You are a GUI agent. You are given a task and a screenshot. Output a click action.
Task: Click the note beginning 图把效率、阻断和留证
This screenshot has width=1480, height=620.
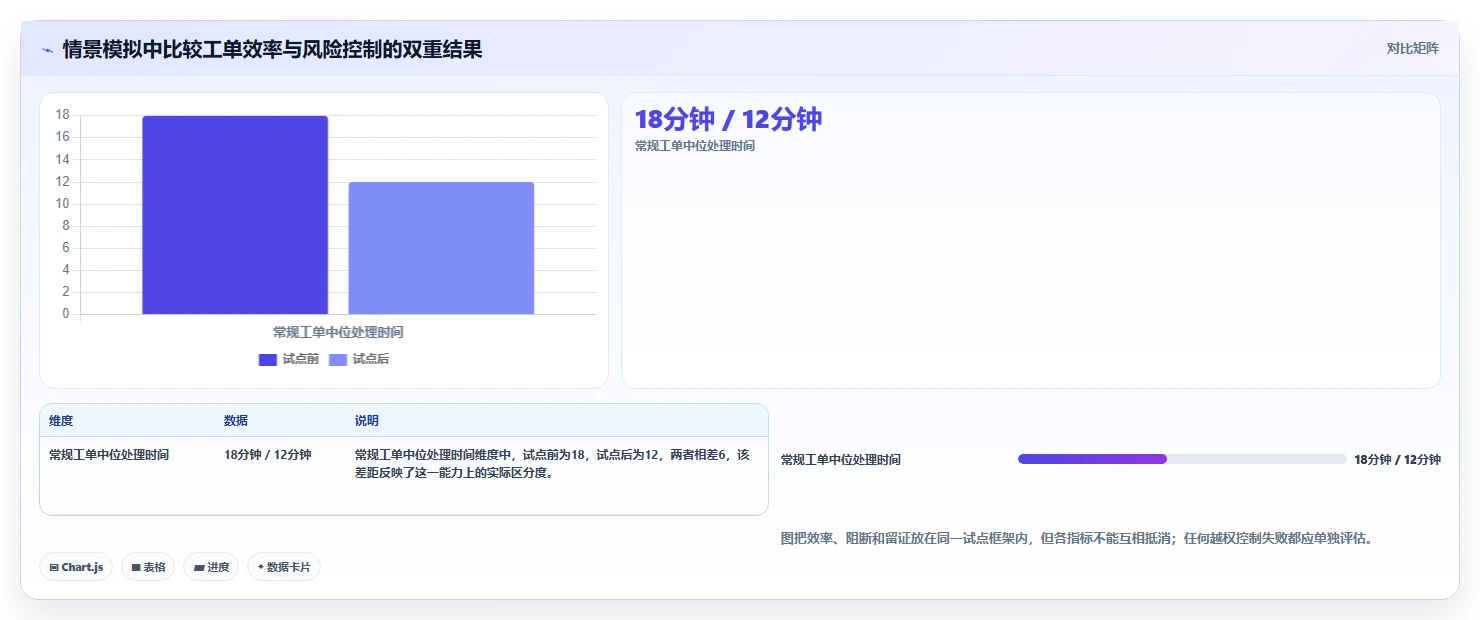[x=1077, y=538]
